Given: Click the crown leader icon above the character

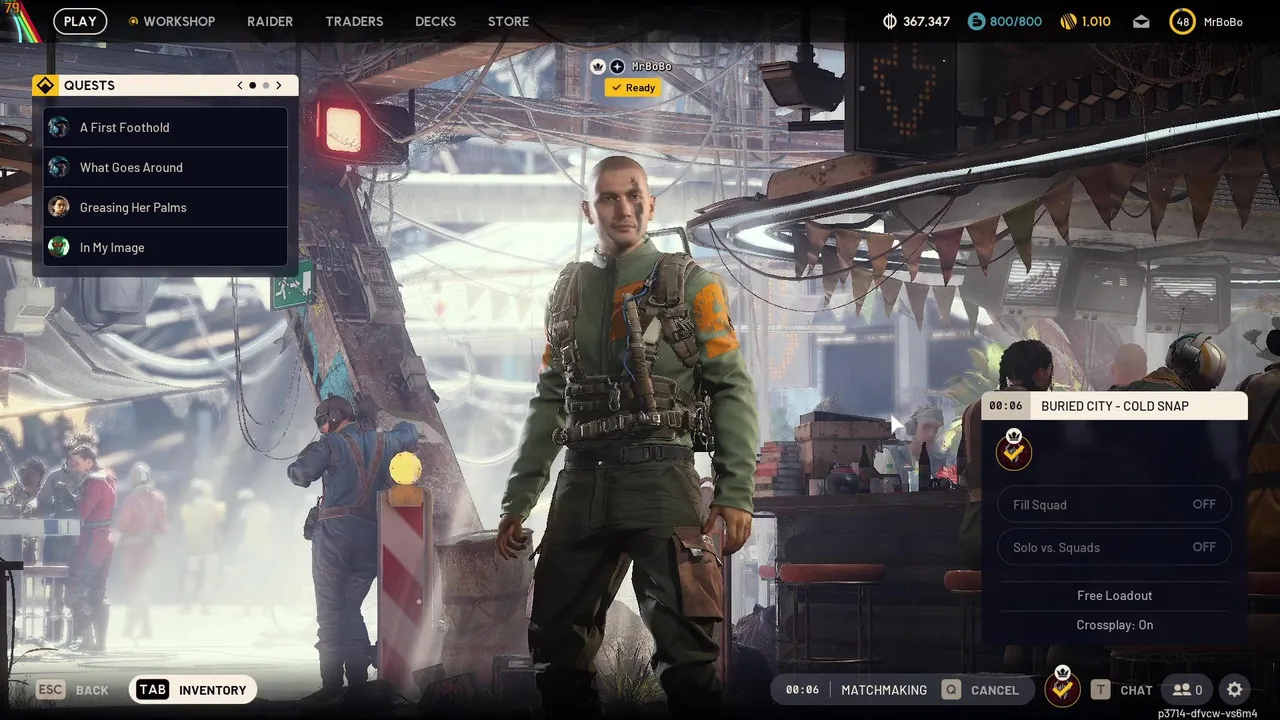Looking at the screenshot, I should pos(598,66).
